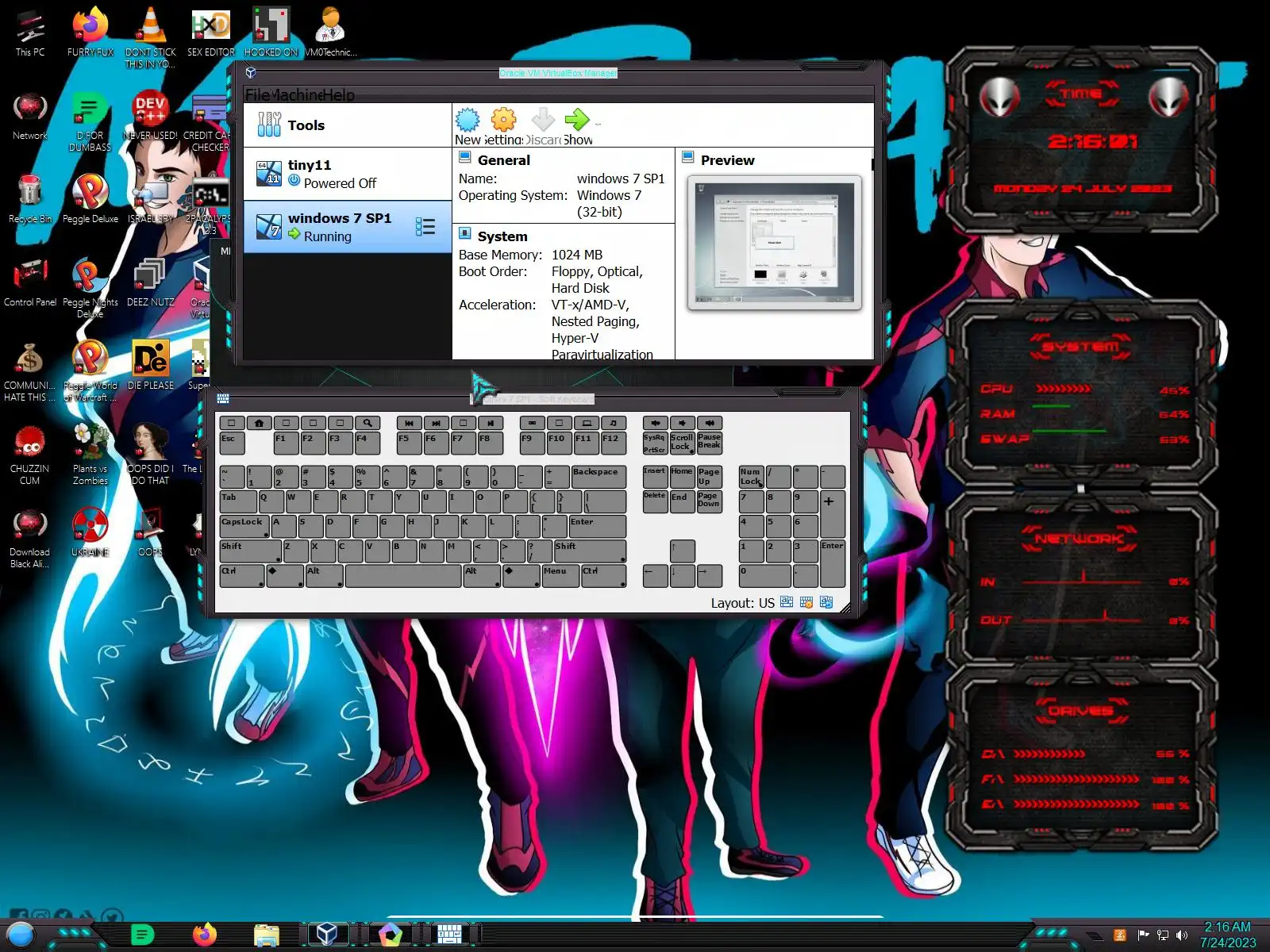Toggle left Alt key on soft keyboard
Image resolution: width=1270 pixels, height=952 pixels.
324,575
